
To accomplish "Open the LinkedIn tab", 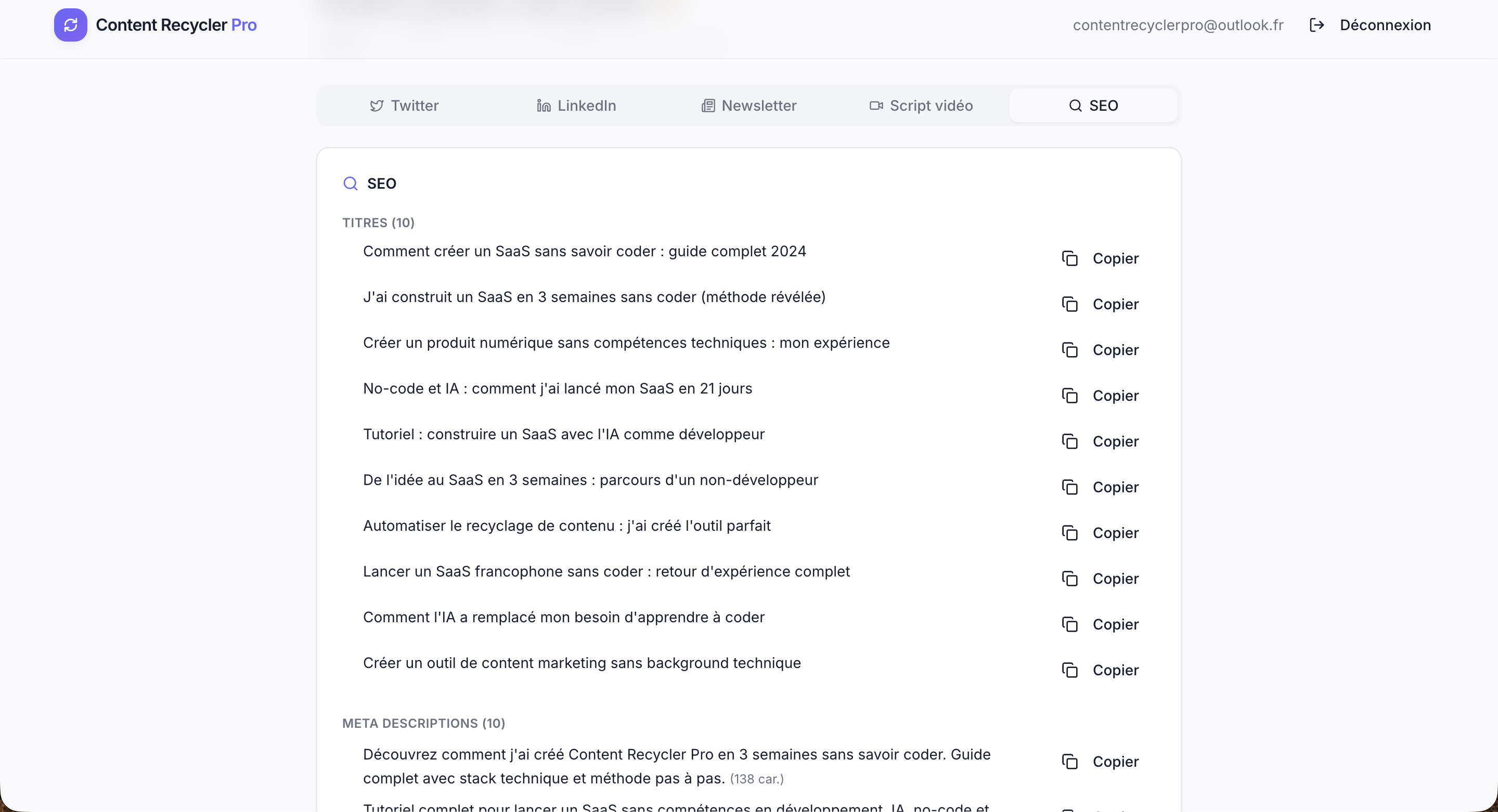I will click(576, 106).
